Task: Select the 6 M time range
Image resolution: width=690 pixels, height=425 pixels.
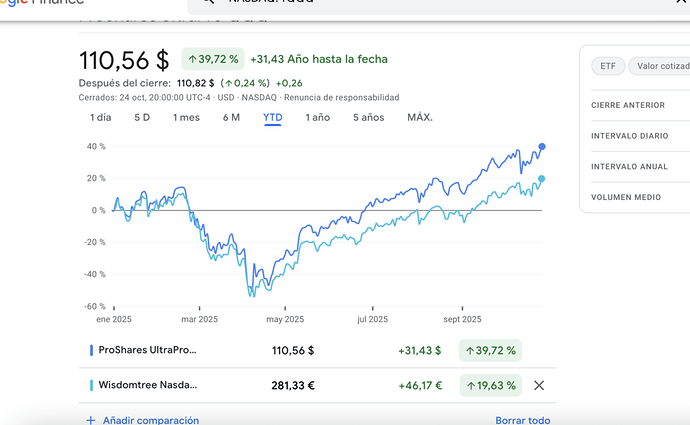Action: (231, 118)
